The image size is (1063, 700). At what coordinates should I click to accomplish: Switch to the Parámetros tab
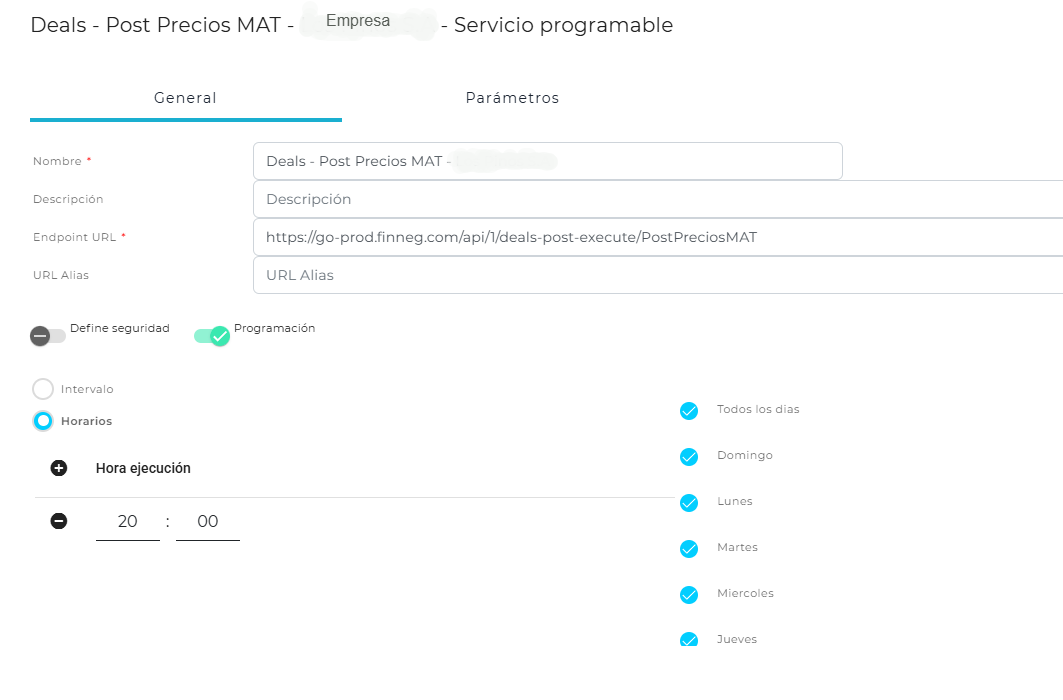[x=512, y=98]
